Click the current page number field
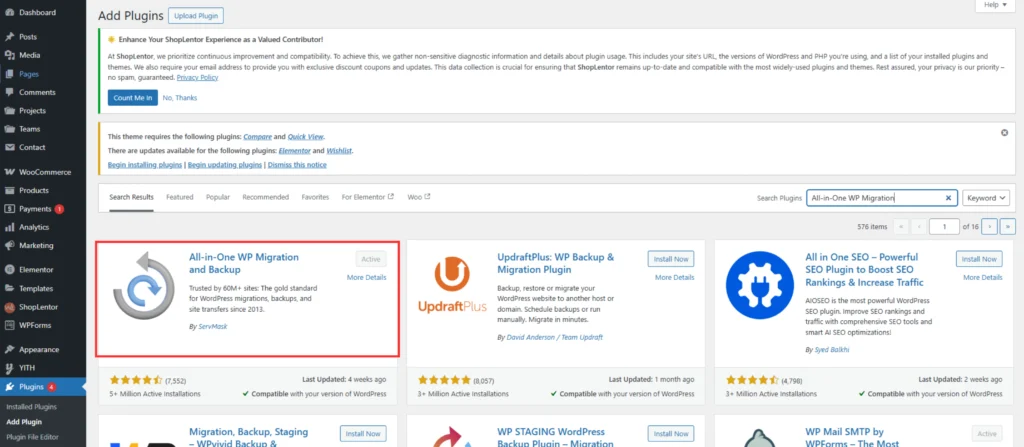Image resolution: width=1024 pixels, height=447 pixels. (944, 227)
